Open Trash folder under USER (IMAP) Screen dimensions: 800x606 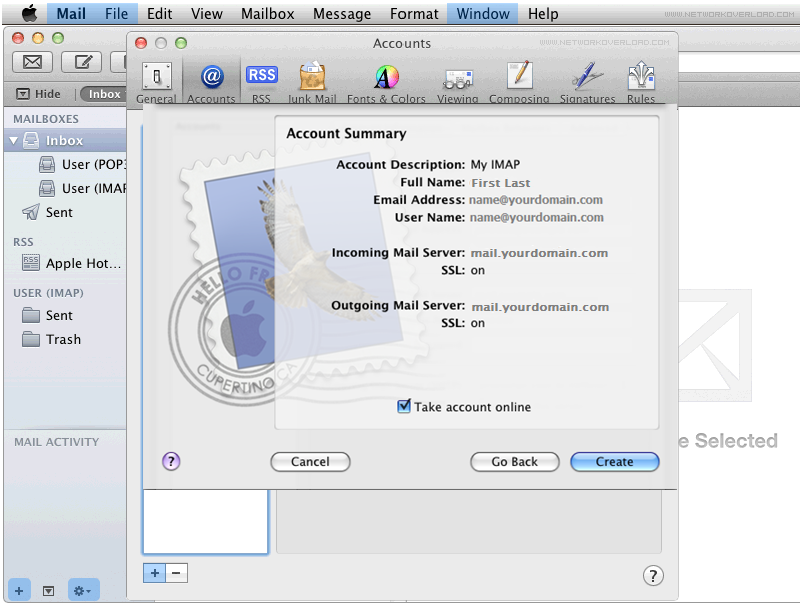[52, 339]
